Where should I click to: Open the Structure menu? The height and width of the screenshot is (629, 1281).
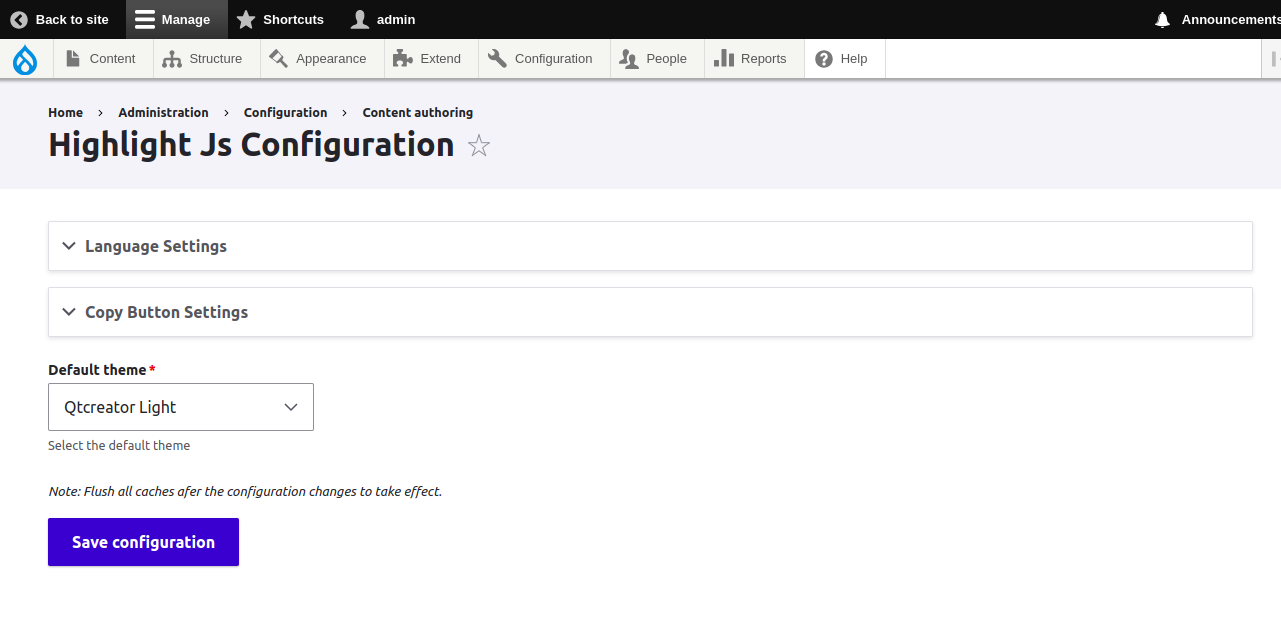pos(207,59)
